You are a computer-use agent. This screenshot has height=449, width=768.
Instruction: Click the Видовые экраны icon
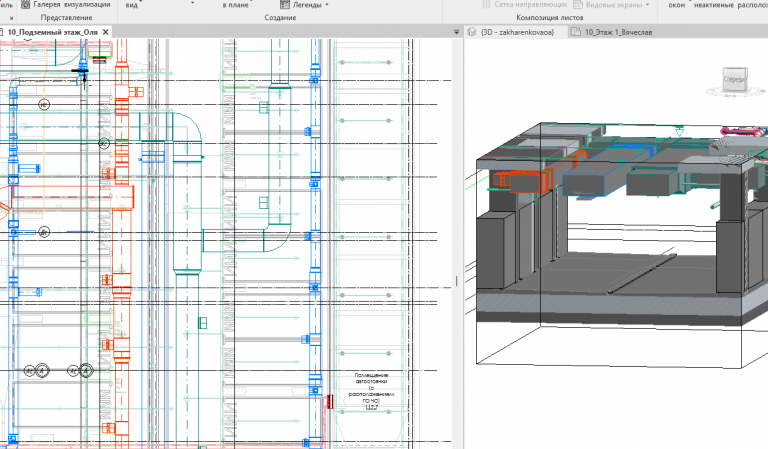pyautogui.click(x=578, y=4)
